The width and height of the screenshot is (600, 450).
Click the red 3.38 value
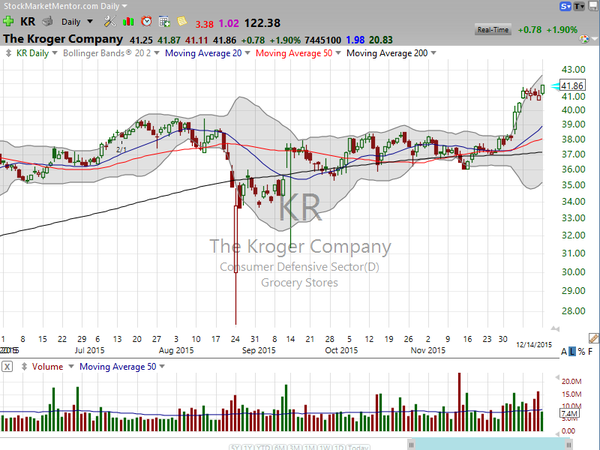pyautogui.click(x=205, y=24)
